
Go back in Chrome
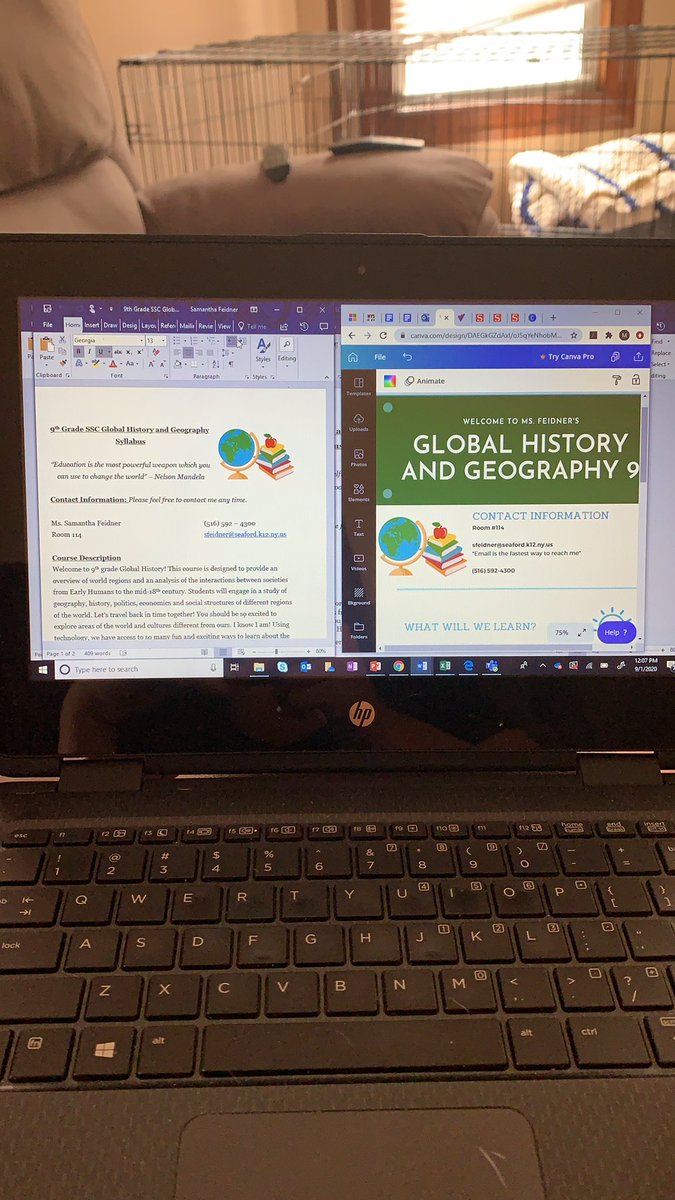(352, 335)
